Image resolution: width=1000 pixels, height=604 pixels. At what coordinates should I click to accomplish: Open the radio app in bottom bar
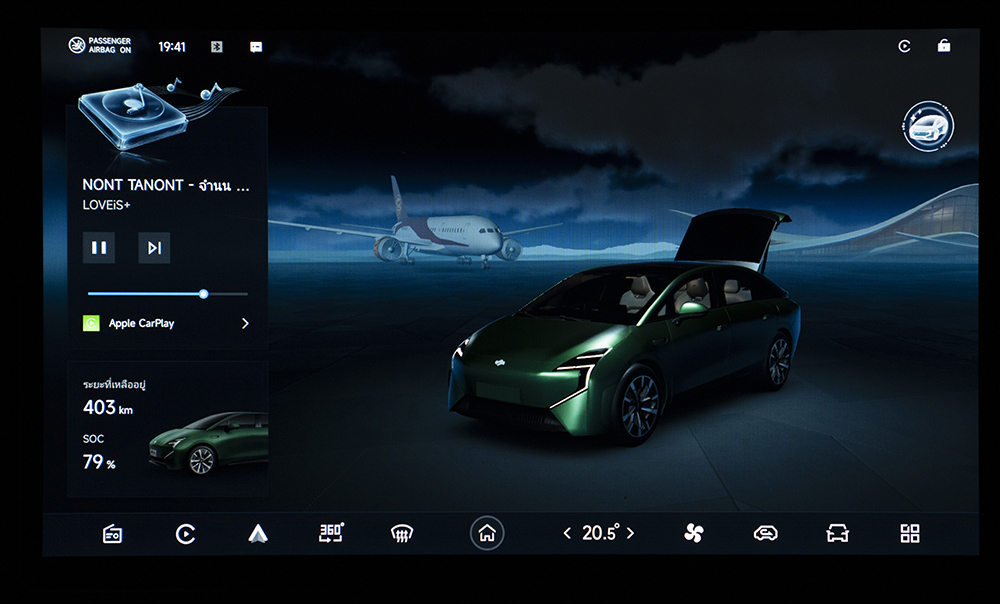[112, 534]
